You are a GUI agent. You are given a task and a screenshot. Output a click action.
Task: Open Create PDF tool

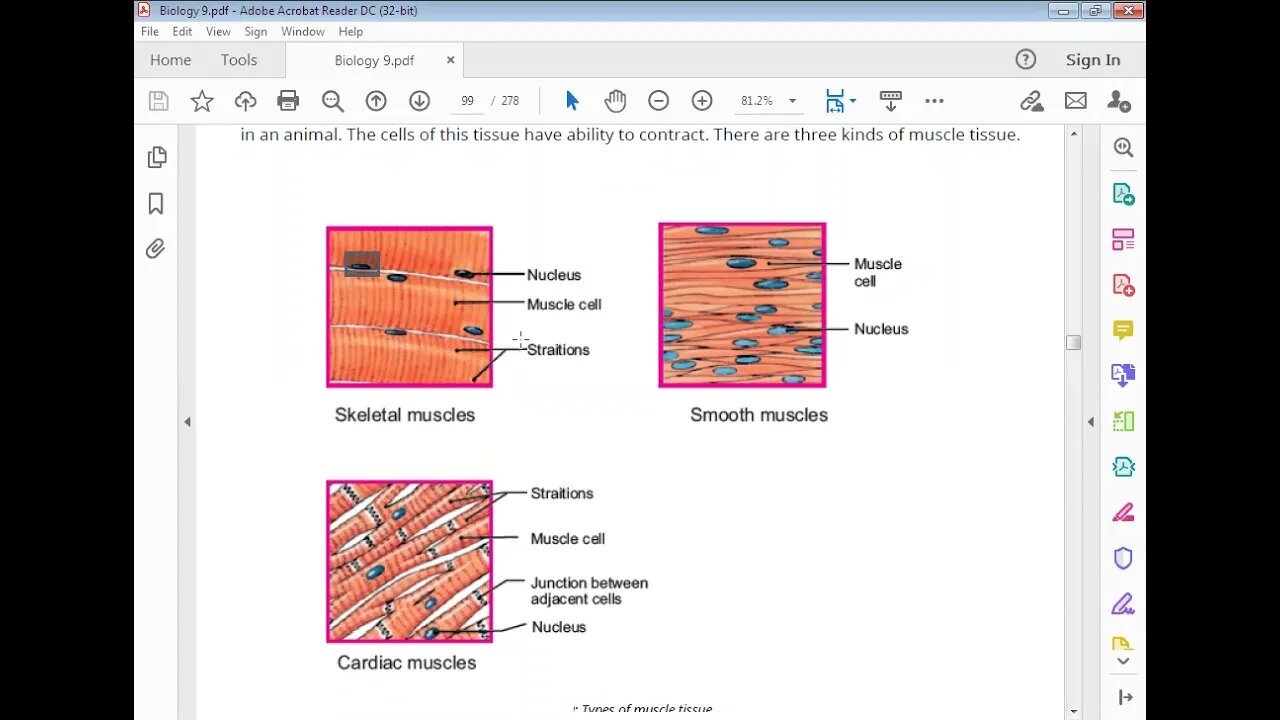1123,285
